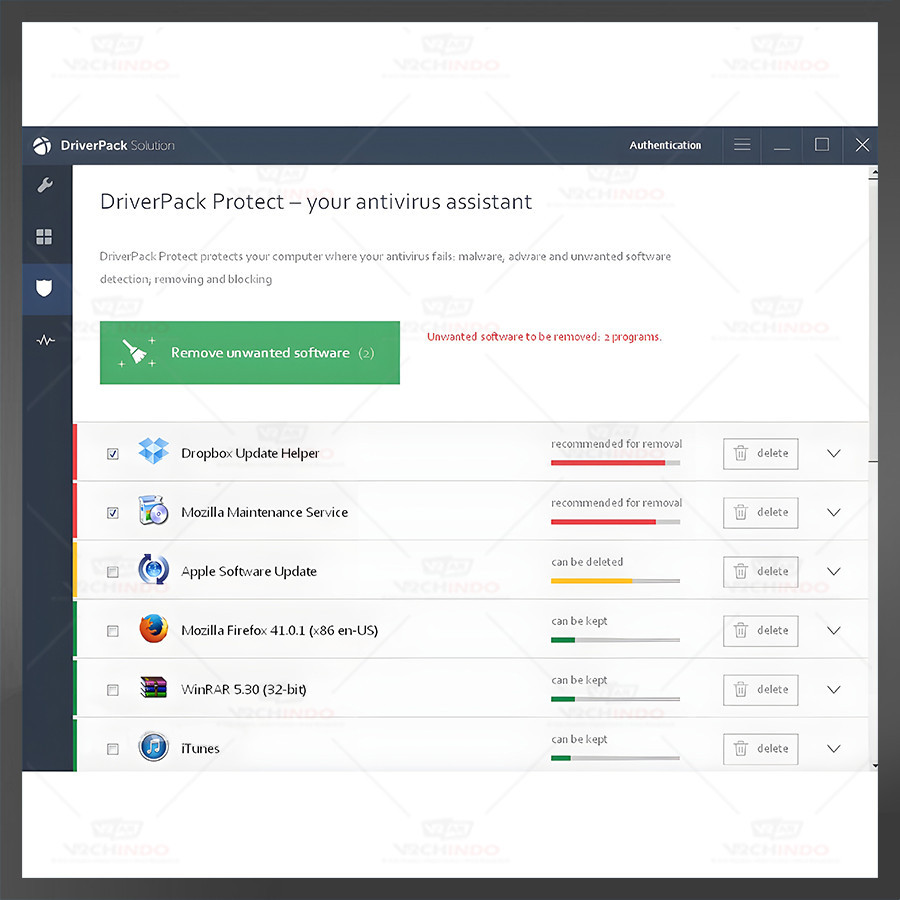Maximize the DriverPack window
900x900 pixels.
[x=822, y=145]
